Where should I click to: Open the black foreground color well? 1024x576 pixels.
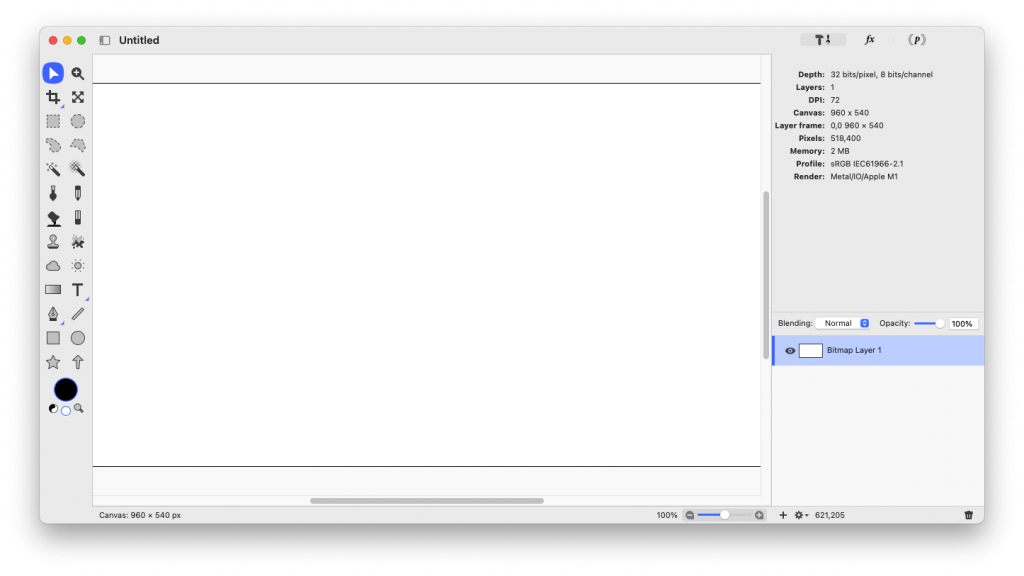coord(65,390)
